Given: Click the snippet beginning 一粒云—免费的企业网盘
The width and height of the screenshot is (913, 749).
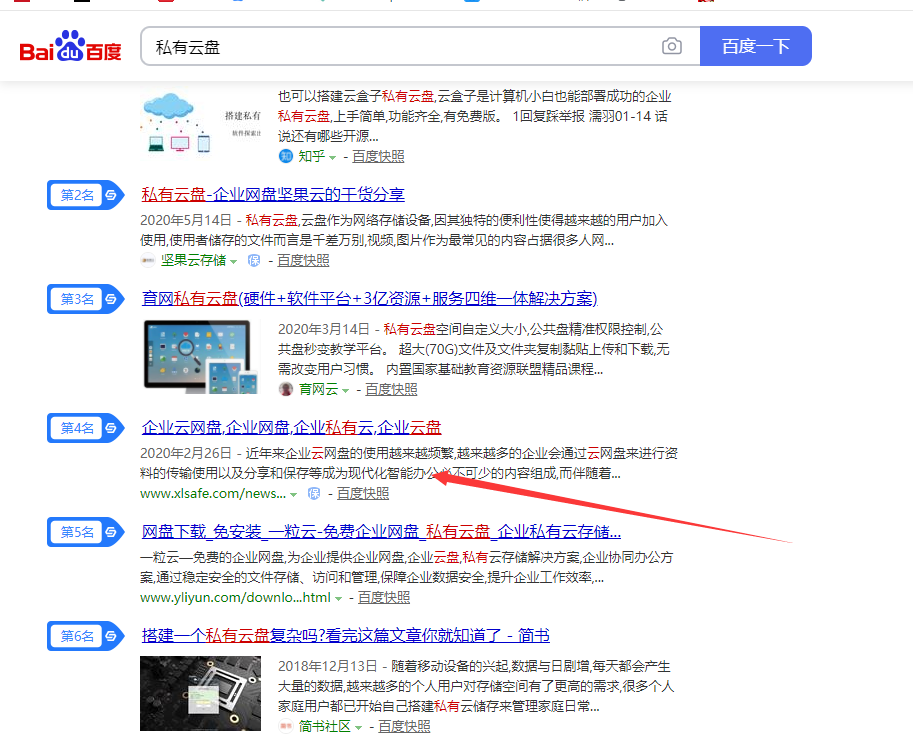Looking at the screenshot, I should click(x=406, y=567).
